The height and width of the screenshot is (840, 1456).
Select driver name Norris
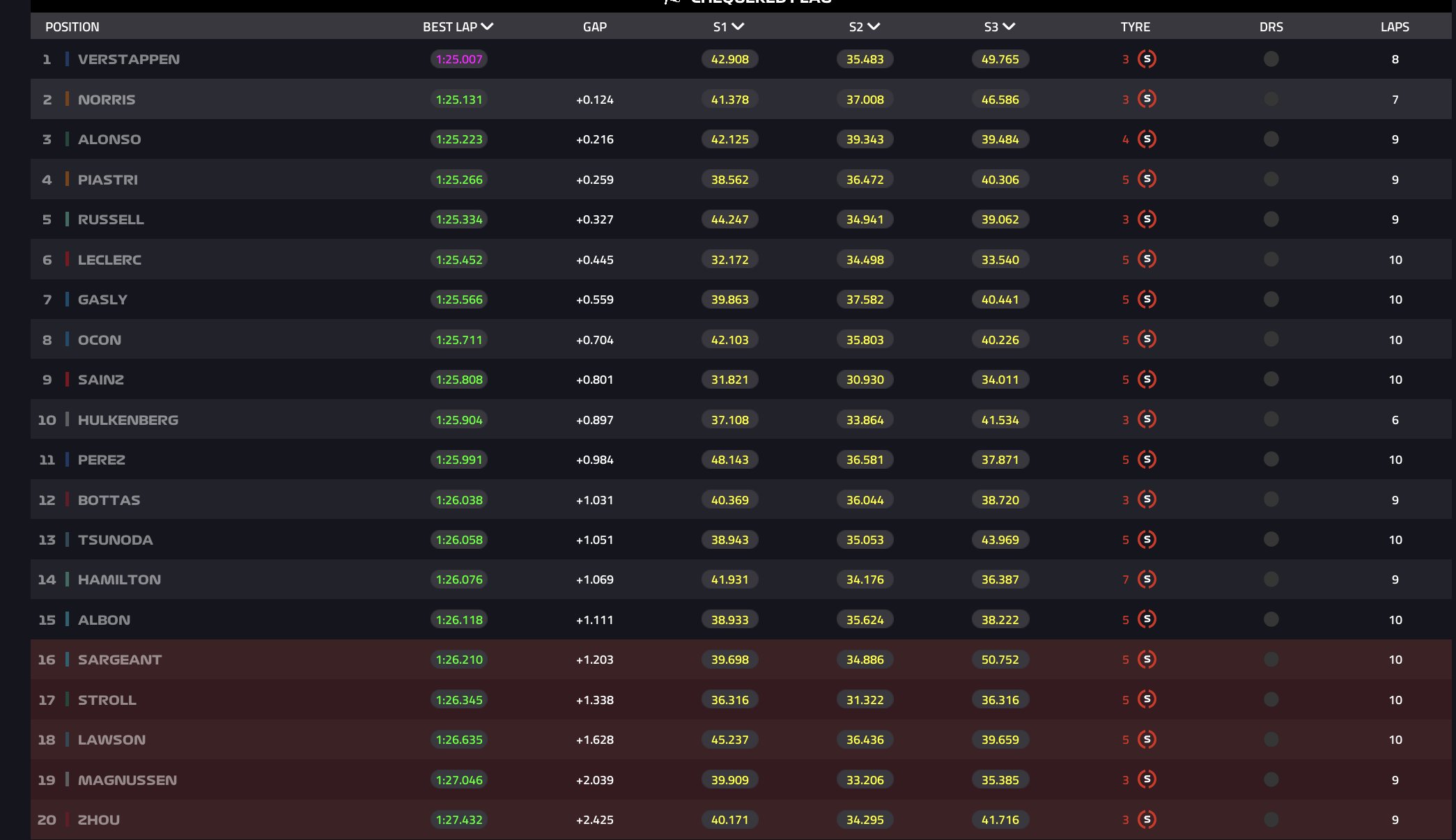(107, 100)
